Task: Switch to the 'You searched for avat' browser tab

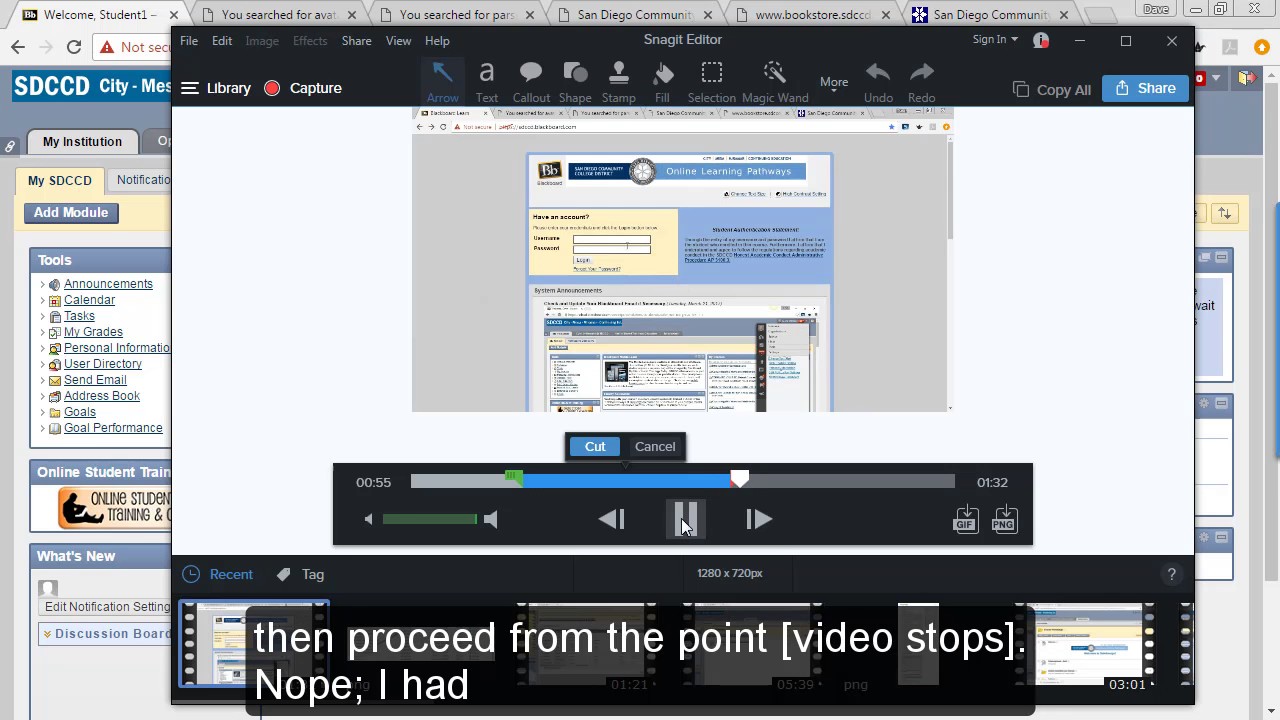Action: coord(278,15)
